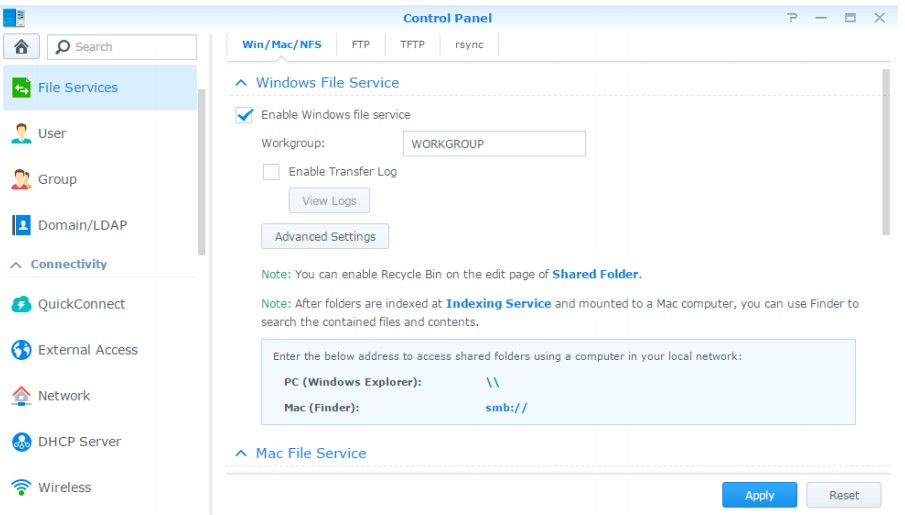Click the content pane vertical scrollbar
This screenshot has height=515, width=905.
[886, 152]
